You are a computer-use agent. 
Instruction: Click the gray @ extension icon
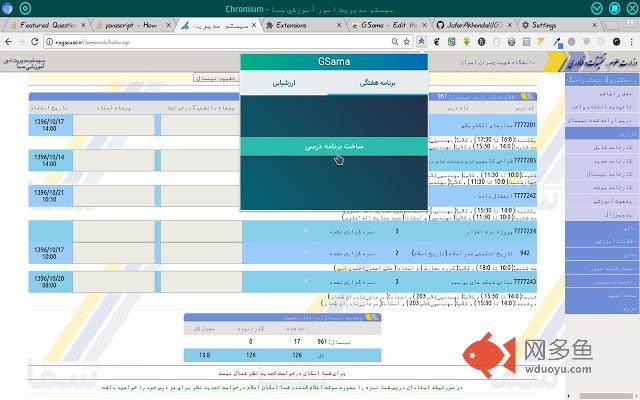click(511, 41)
